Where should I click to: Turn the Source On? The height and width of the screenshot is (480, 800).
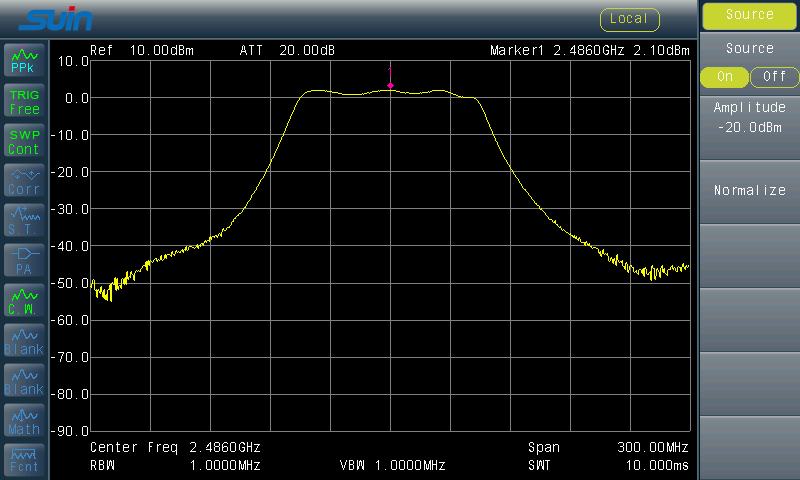click(724, 77)
